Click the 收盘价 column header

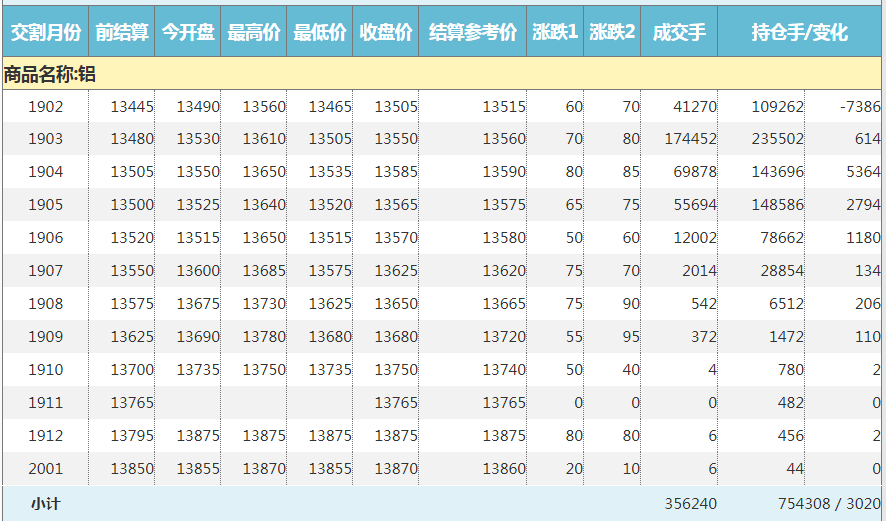(386, 33)
